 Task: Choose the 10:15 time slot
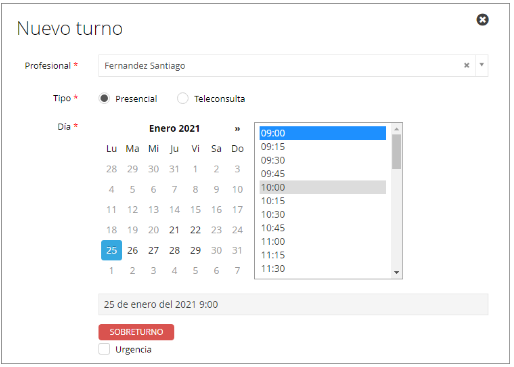coord(323,201)
